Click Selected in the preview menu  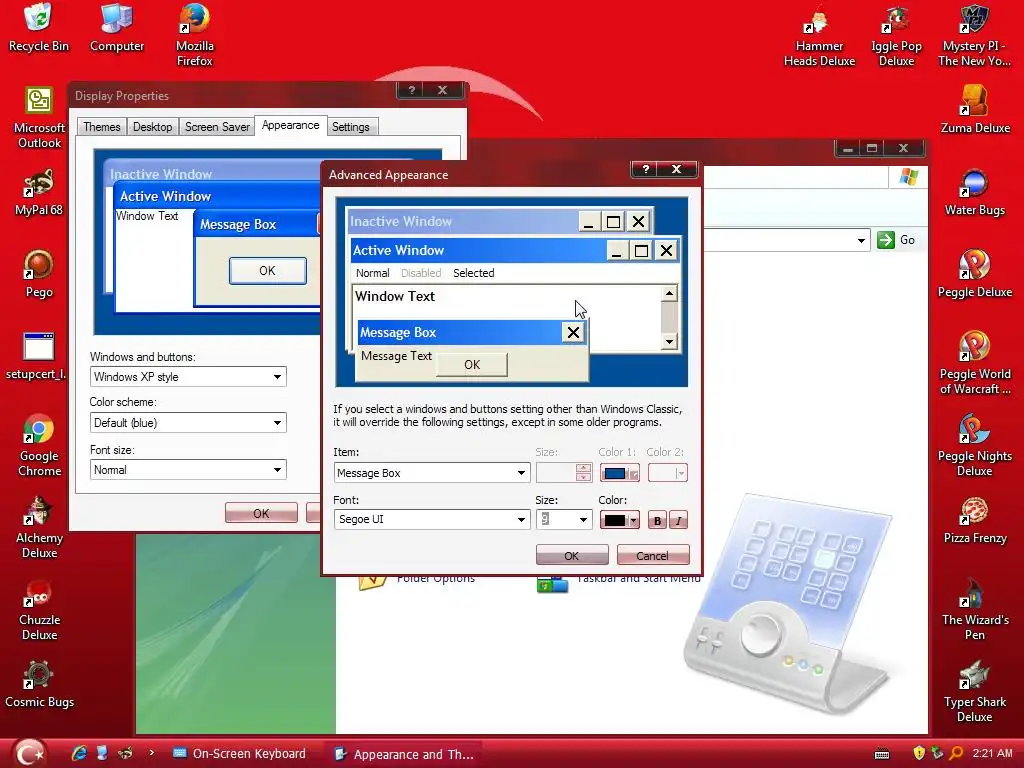[473, 273]
